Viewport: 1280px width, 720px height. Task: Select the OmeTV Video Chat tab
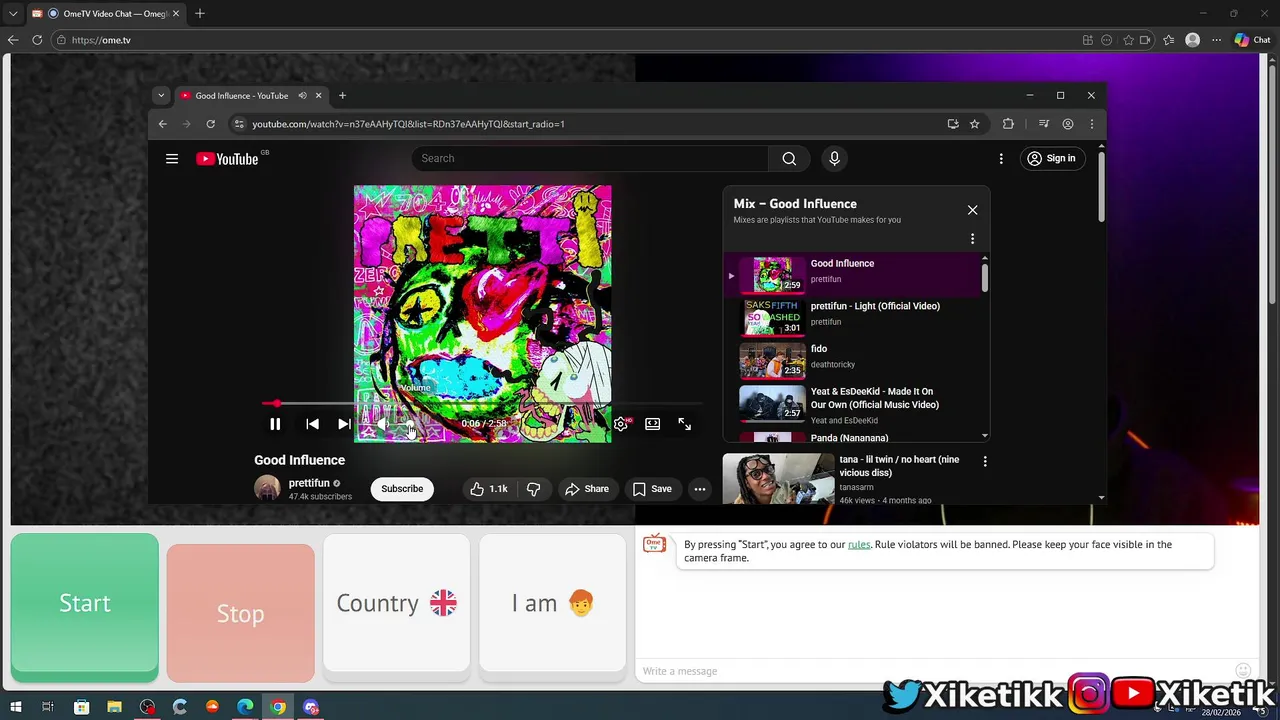coord(106,14)
